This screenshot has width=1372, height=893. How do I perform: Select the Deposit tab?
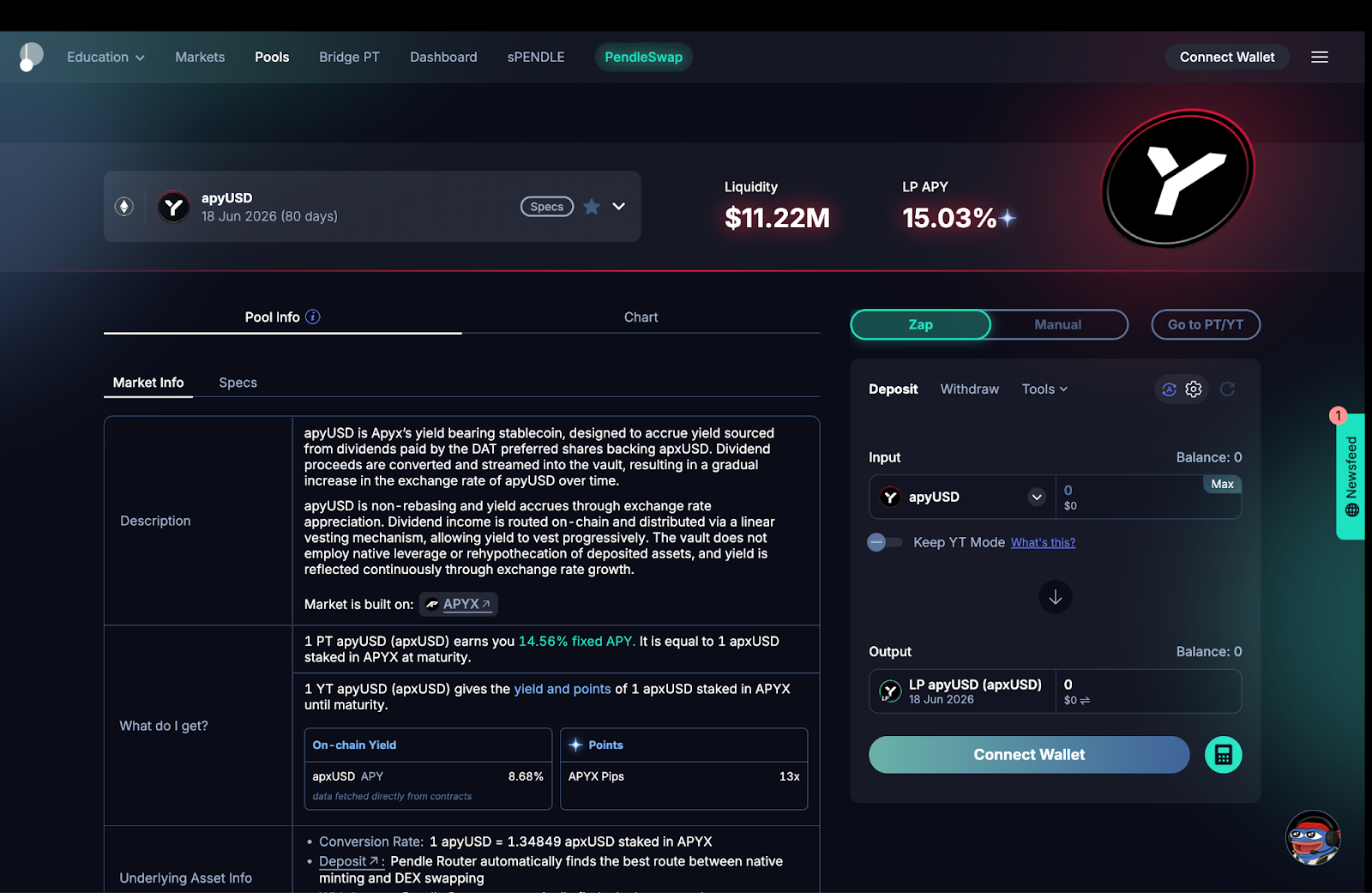coord(893,389)
